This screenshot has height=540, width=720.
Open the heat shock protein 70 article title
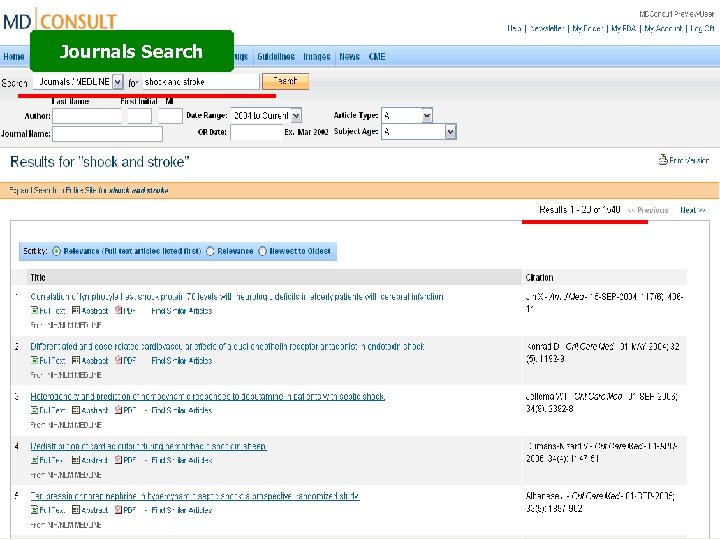[237, 297]
